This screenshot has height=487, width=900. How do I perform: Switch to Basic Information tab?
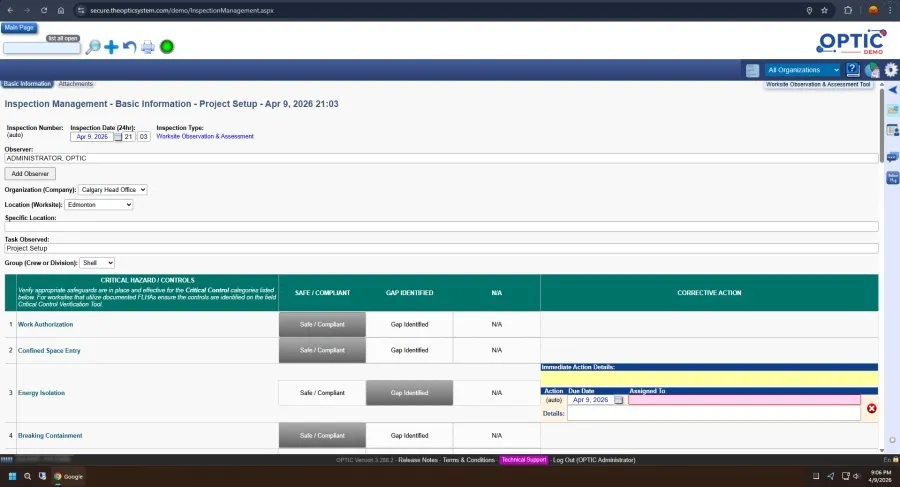click(27, 84)
